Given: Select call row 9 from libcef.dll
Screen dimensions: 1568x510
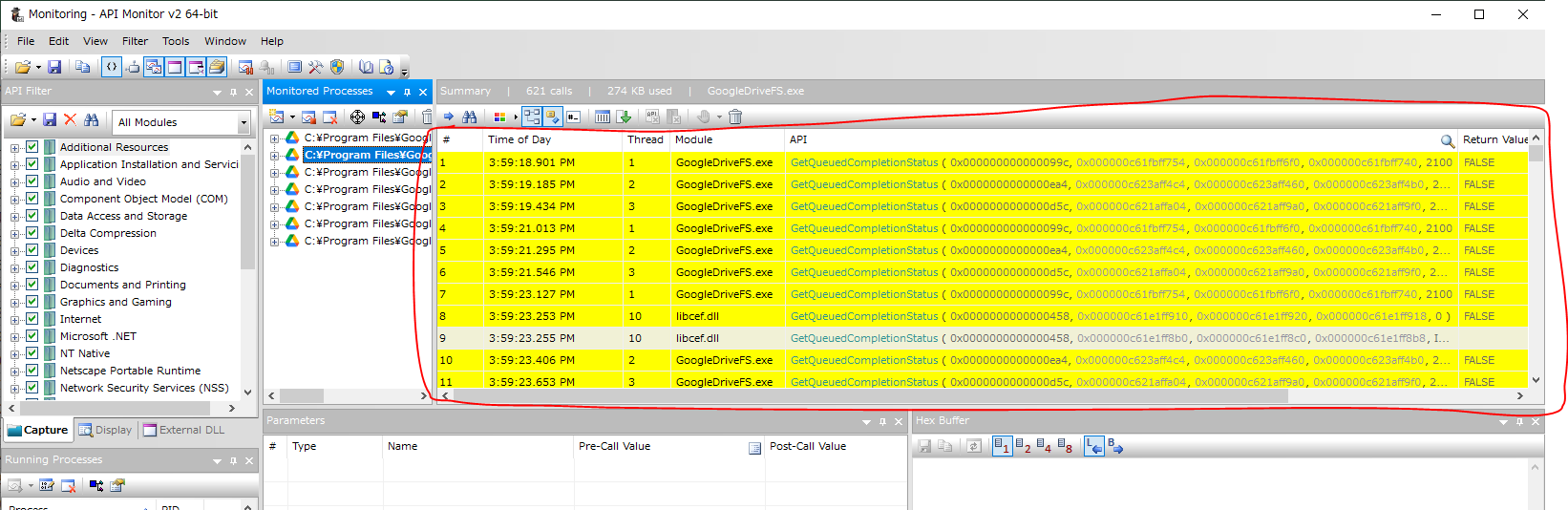Looking at the screenshot, I should pos(982,338).
